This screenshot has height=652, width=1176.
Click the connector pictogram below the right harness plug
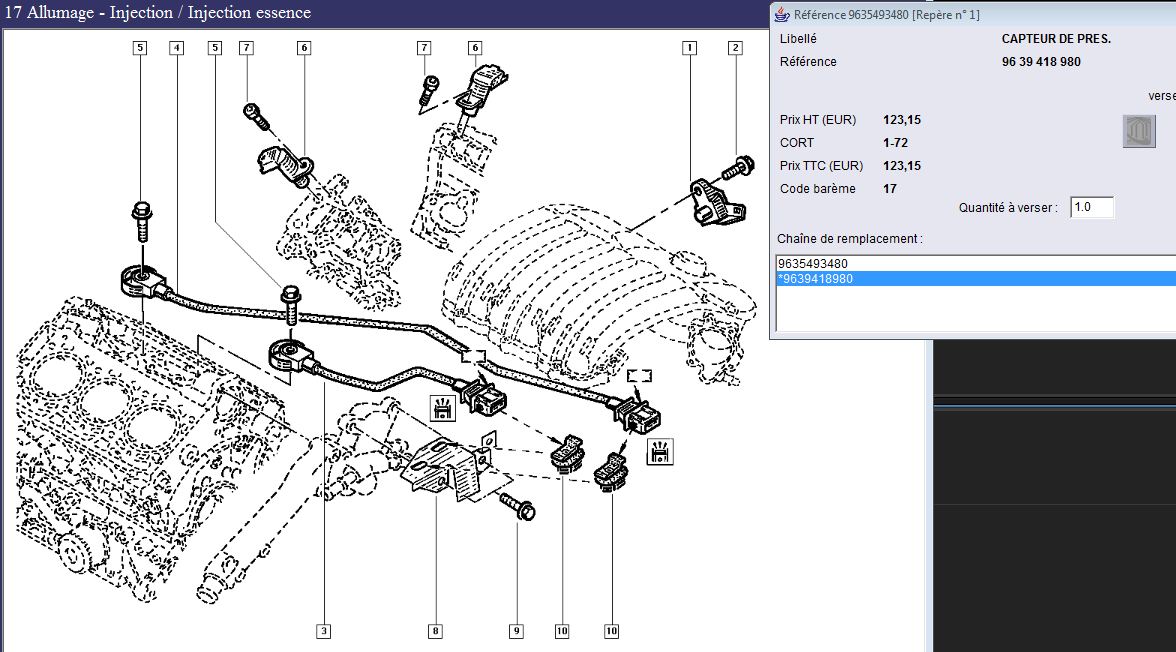[x=661, y=452]
